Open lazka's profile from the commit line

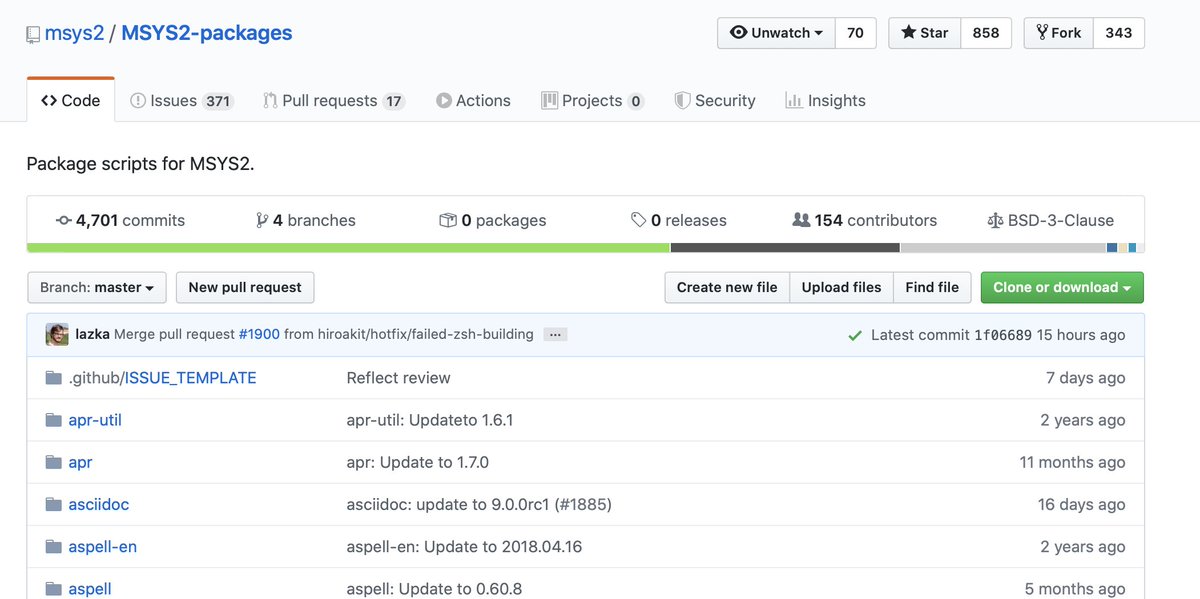tap(92, 335)
